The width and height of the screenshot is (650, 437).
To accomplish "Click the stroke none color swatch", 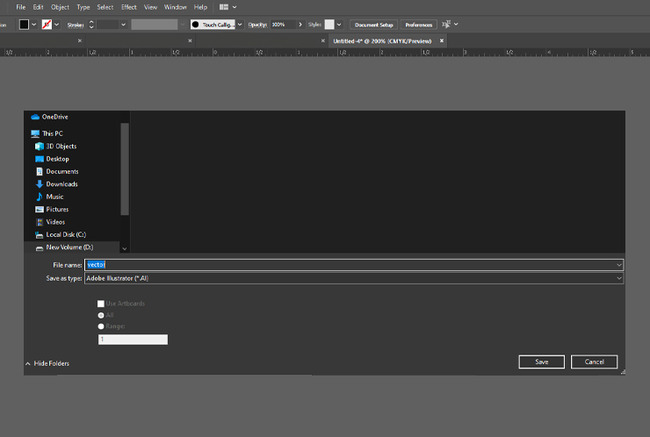I will (x=47, y=24).
